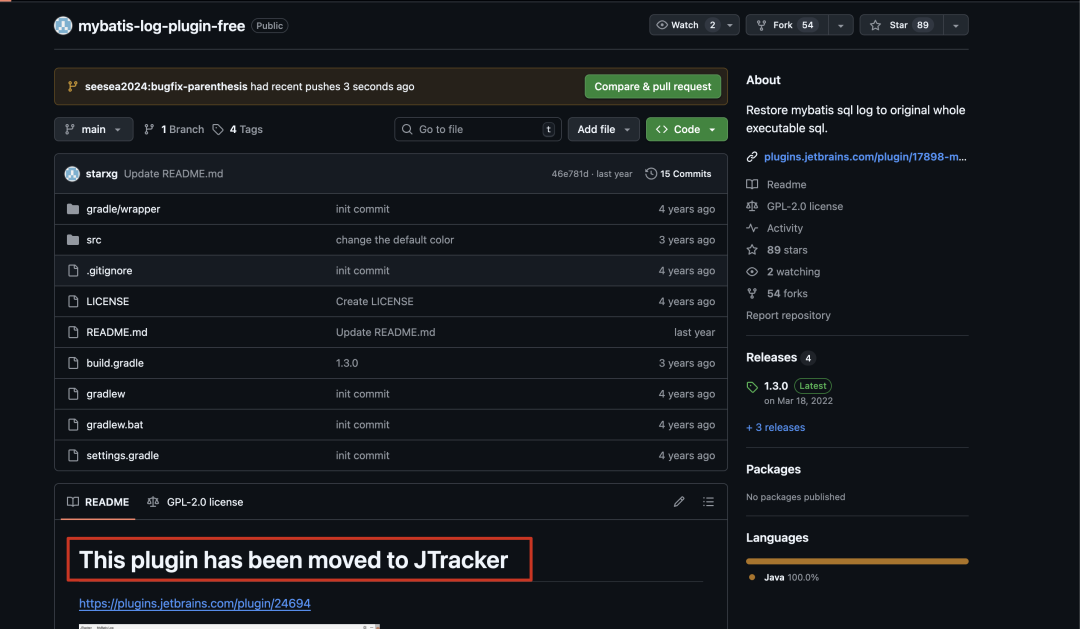1080x629 pixels.
Task: Switch to the GPL-2.0 license tab
Action: 195,502
